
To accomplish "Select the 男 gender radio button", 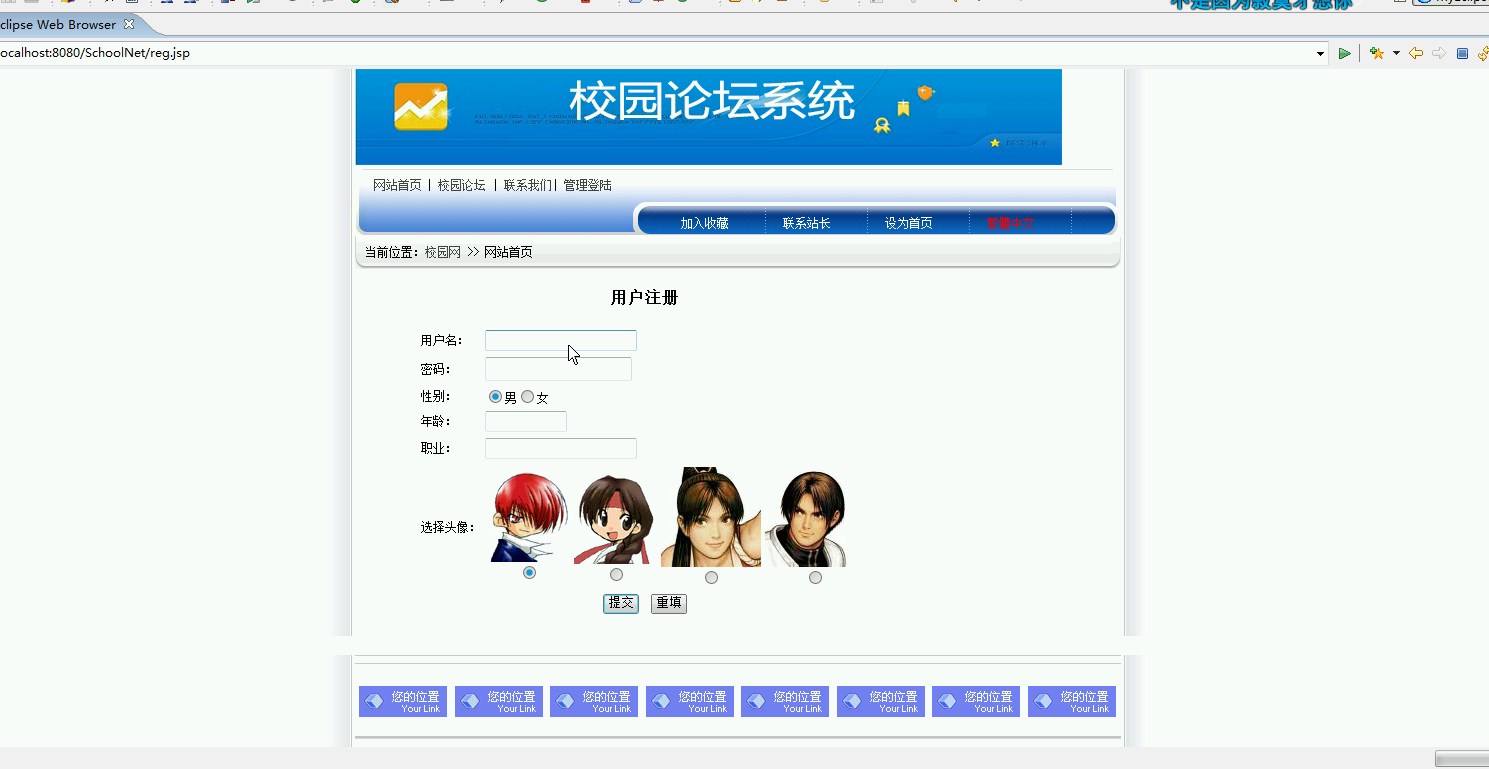I will (495, 397).
